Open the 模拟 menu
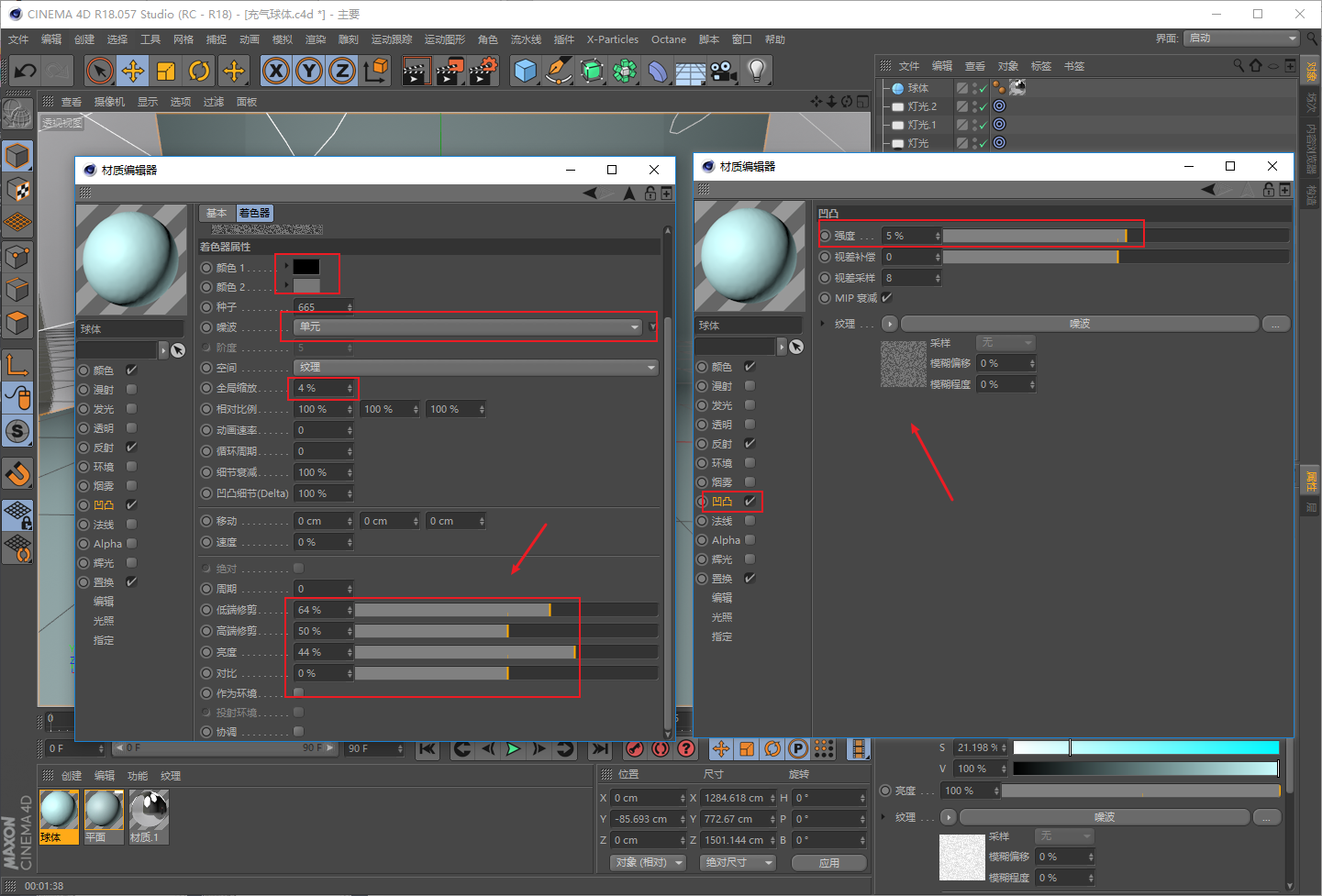This screenshot has height=896, width=1322. click(x=283, y=39)
